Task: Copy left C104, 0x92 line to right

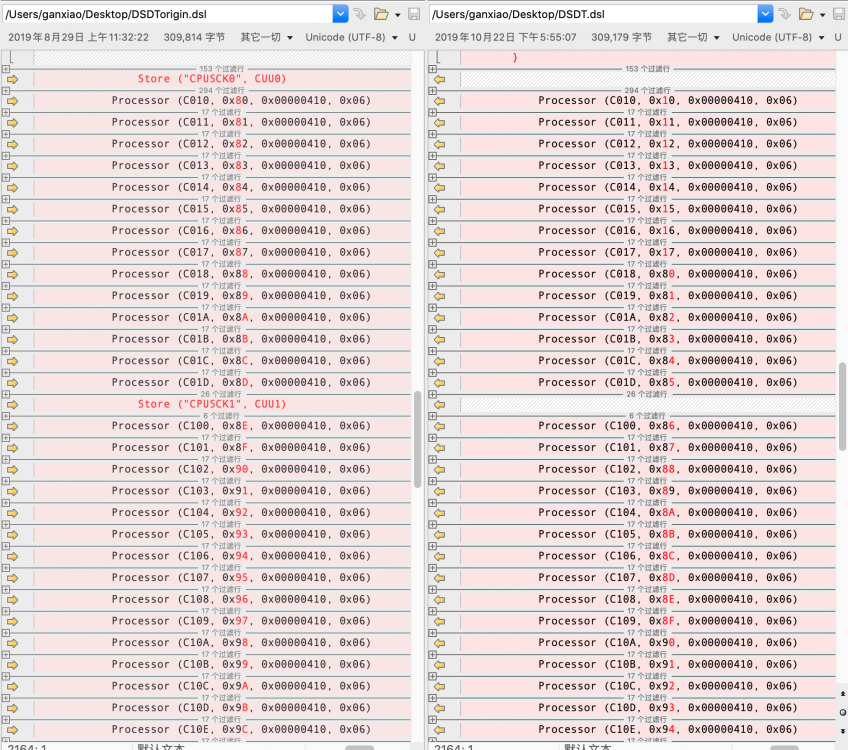Action: [x=12, y=513]
